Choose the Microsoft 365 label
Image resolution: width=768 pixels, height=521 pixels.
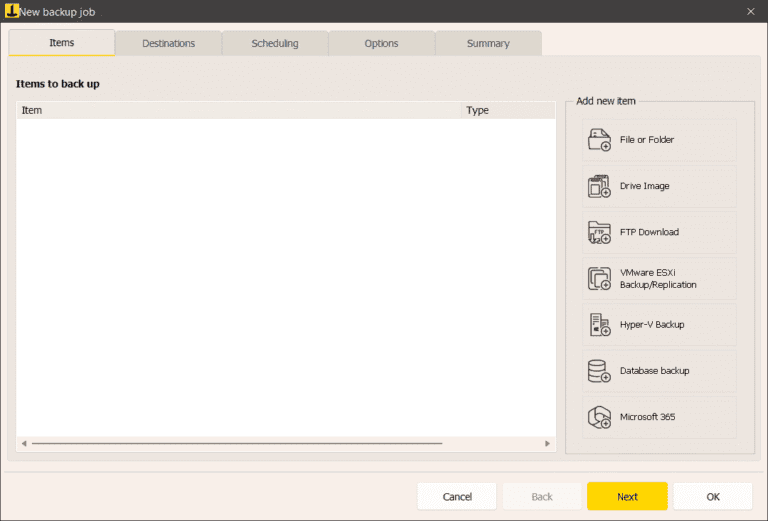point(647,417)
